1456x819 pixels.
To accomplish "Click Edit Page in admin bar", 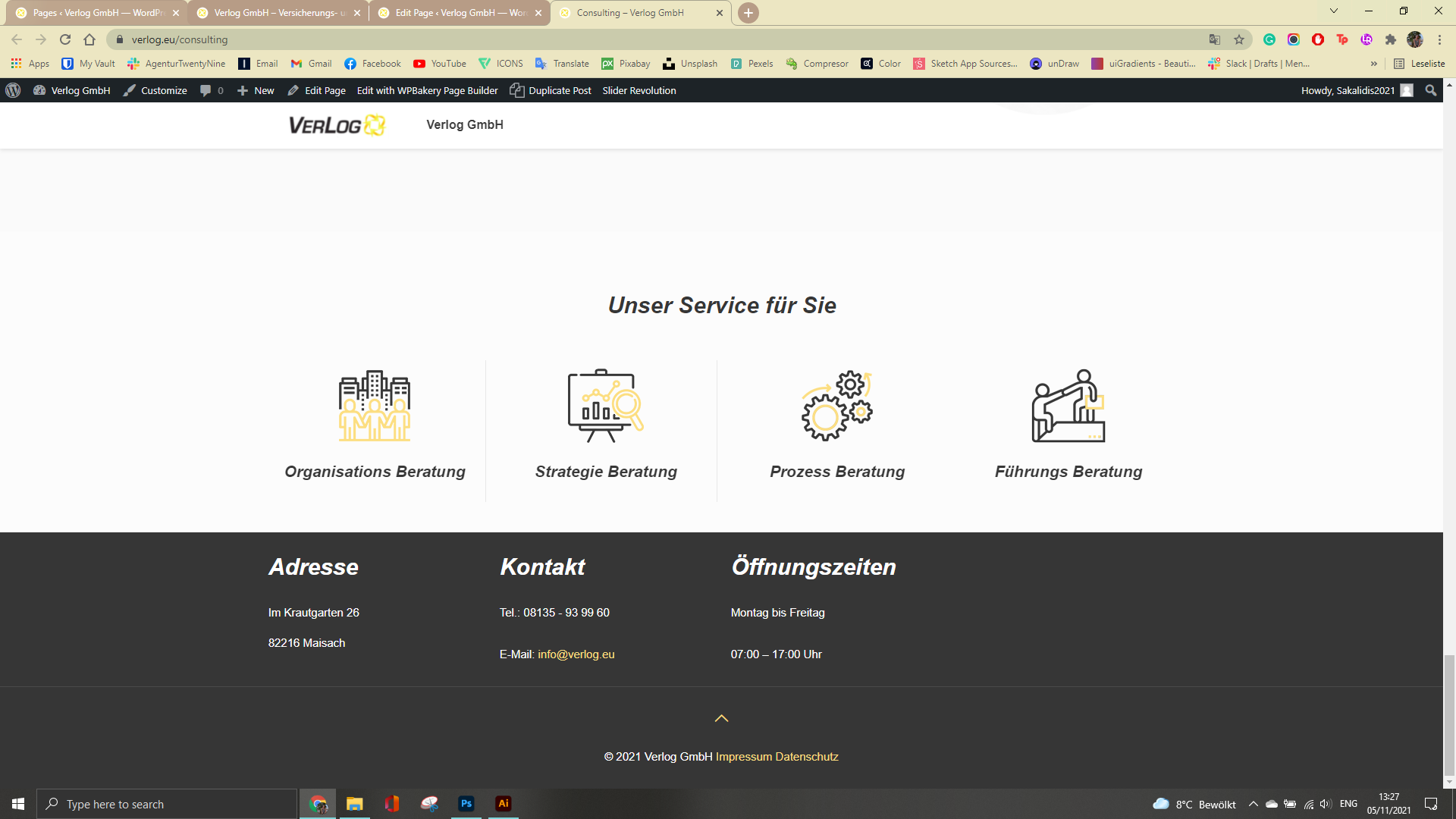I will (x=316, y=90).
